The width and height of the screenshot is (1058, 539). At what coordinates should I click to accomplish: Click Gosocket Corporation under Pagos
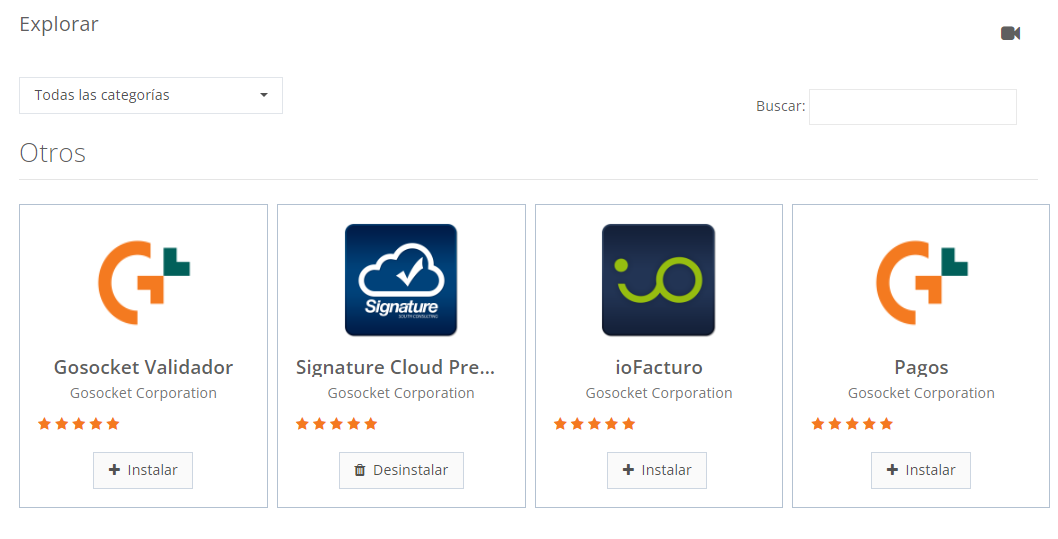click(x=921, y=393)
